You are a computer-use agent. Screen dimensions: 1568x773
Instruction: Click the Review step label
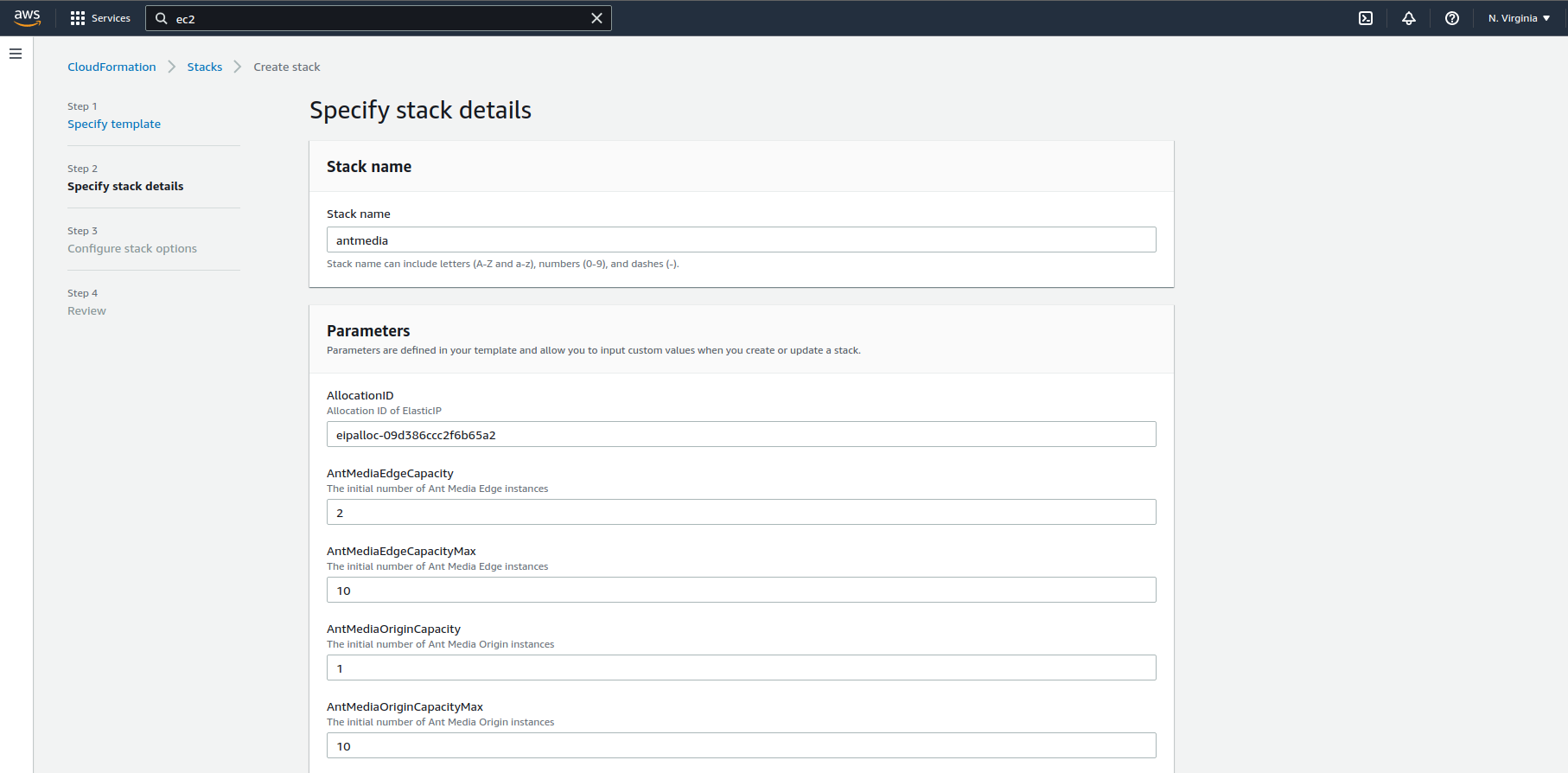tap(87, 310)
